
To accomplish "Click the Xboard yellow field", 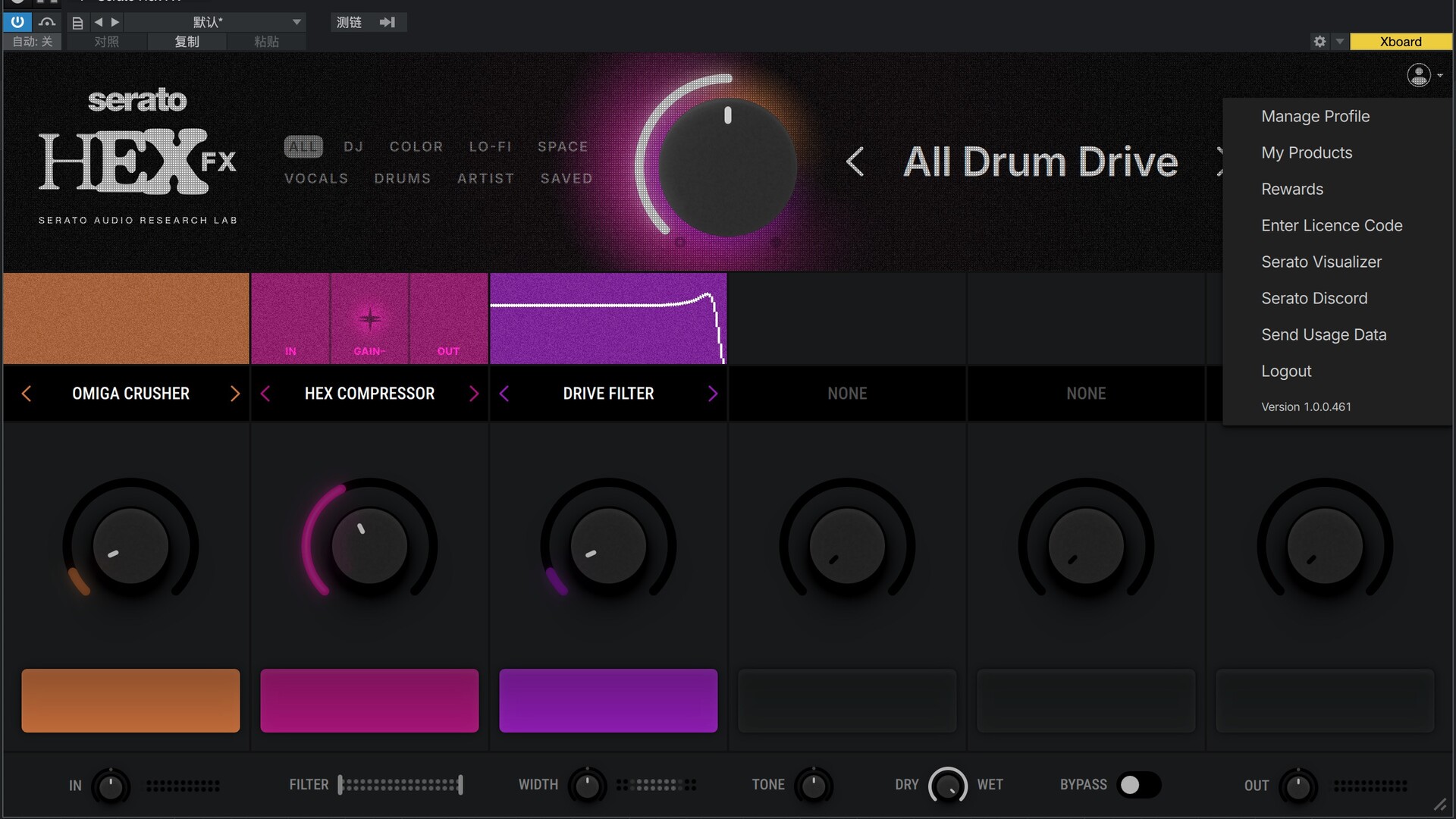I will click(1401, 42).
